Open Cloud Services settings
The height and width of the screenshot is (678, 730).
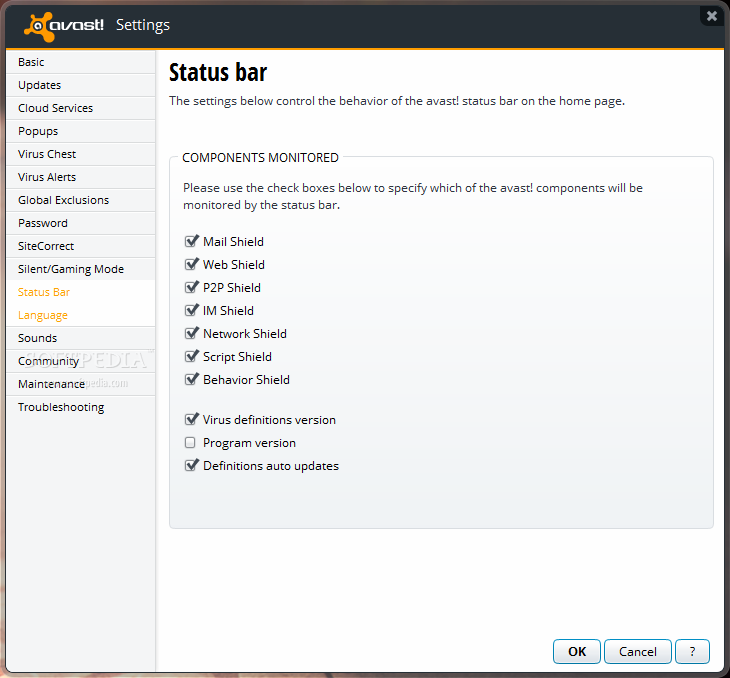click(x=81, y=108)
